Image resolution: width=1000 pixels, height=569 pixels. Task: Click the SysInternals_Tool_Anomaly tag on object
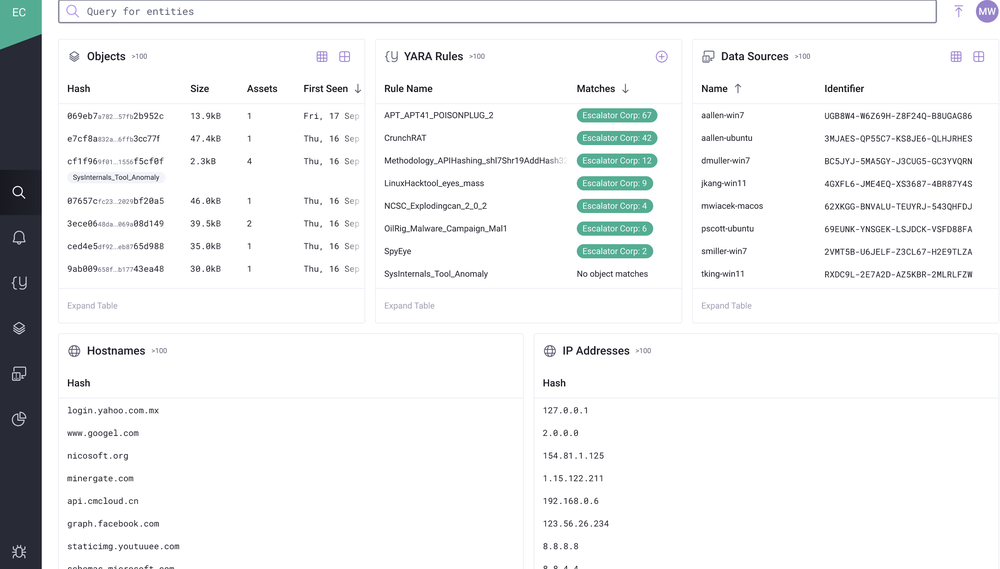pyautogui.click(x=116, y=177)
